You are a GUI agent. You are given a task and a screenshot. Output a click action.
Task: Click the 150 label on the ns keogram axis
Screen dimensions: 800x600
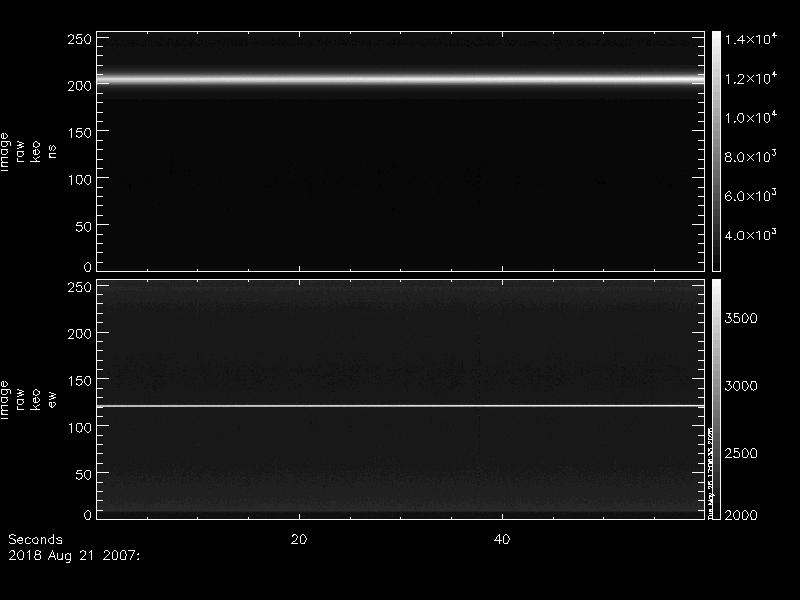tap(80, 133)
